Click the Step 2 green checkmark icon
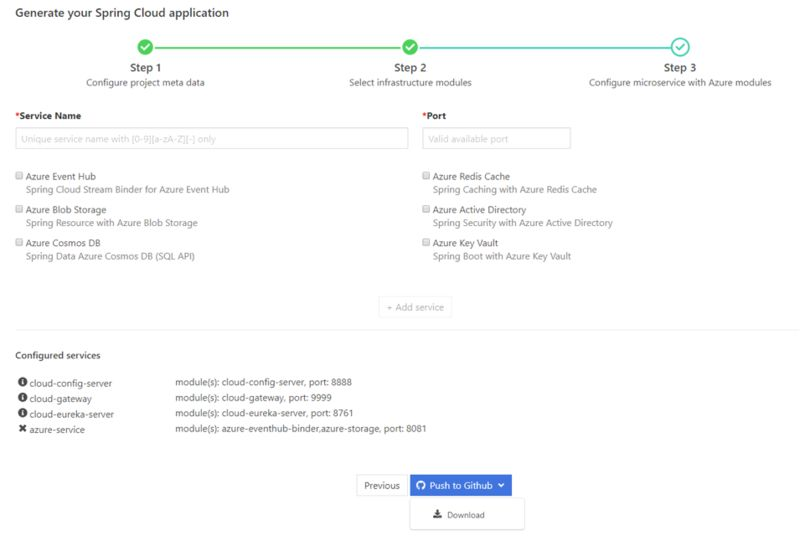800x546 pixels. [410, 46]
